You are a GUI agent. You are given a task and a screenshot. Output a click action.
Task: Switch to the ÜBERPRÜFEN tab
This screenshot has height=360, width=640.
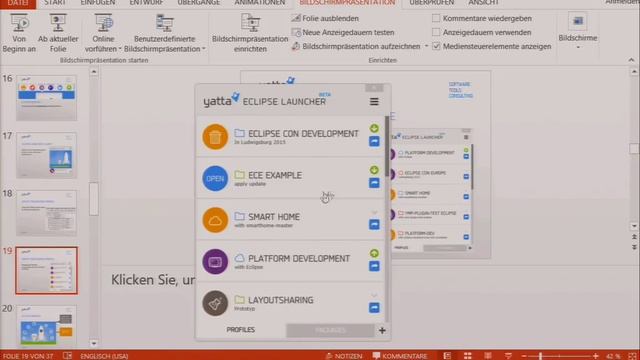[431, 3]
